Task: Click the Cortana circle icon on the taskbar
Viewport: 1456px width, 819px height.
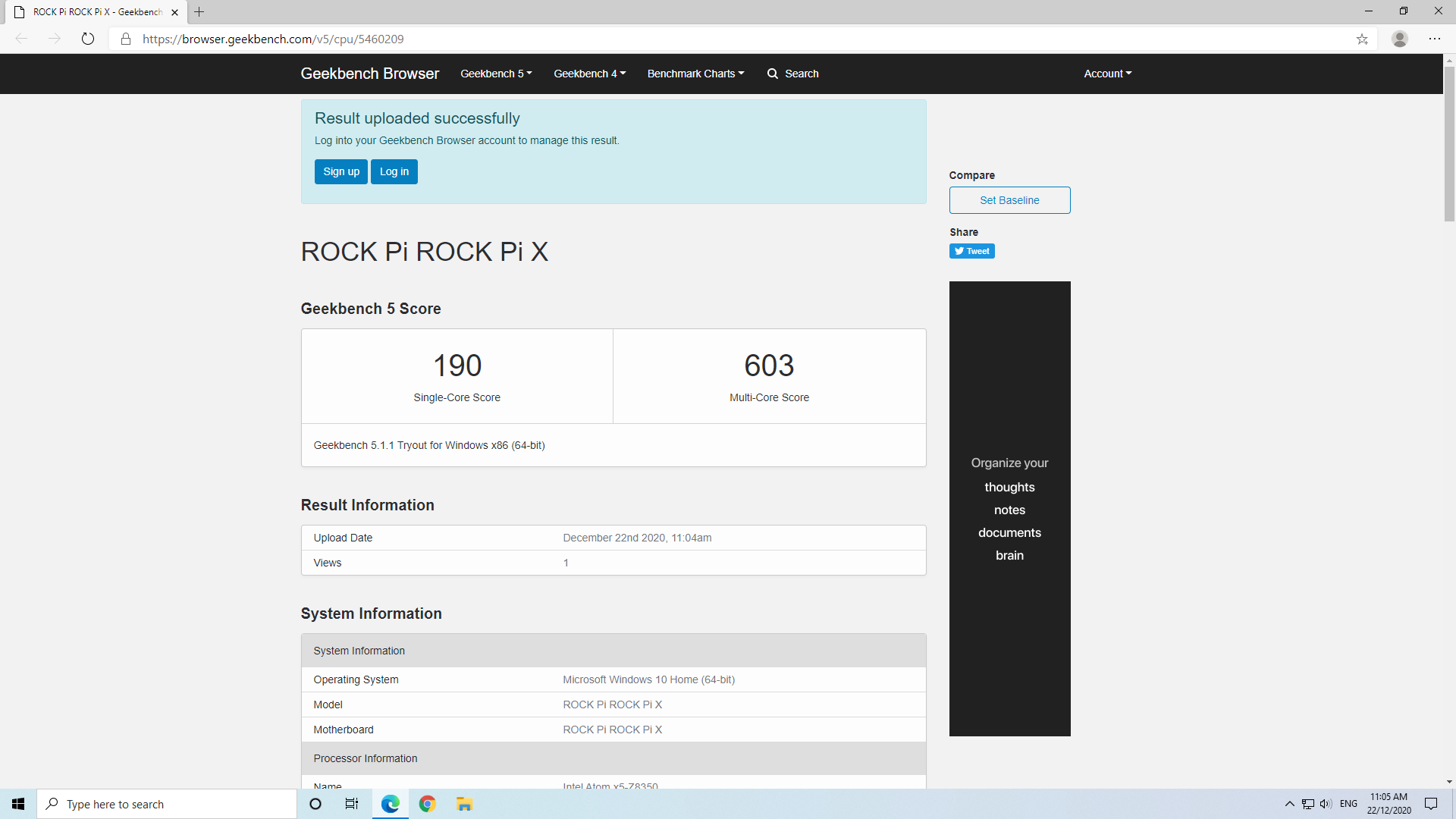Action: click(315, 804)
